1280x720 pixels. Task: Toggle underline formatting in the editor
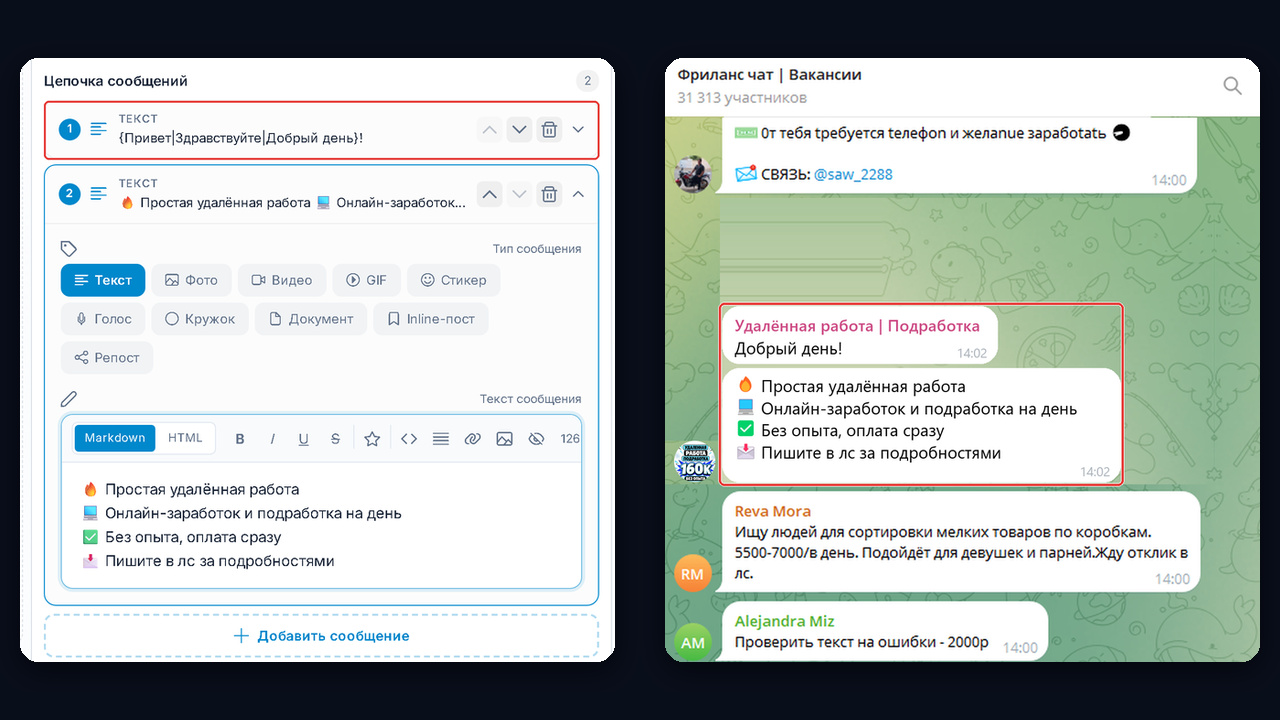[x=304, y=439]
